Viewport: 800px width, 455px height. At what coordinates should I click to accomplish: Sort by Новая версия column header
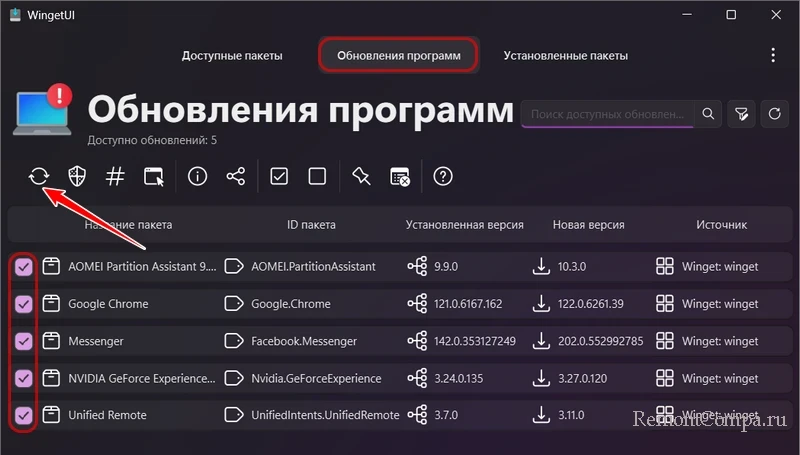pos(588,224)
